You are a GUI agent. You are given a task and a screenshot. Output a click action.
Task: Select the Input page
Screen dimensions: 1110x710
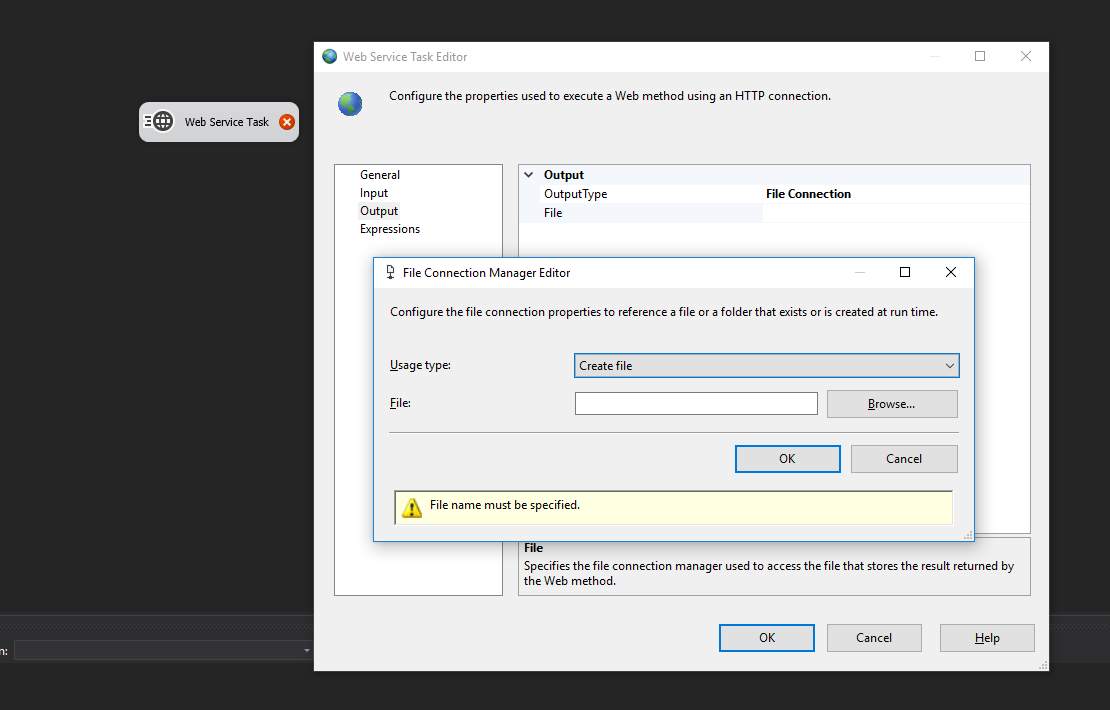[x=374, y=193]
